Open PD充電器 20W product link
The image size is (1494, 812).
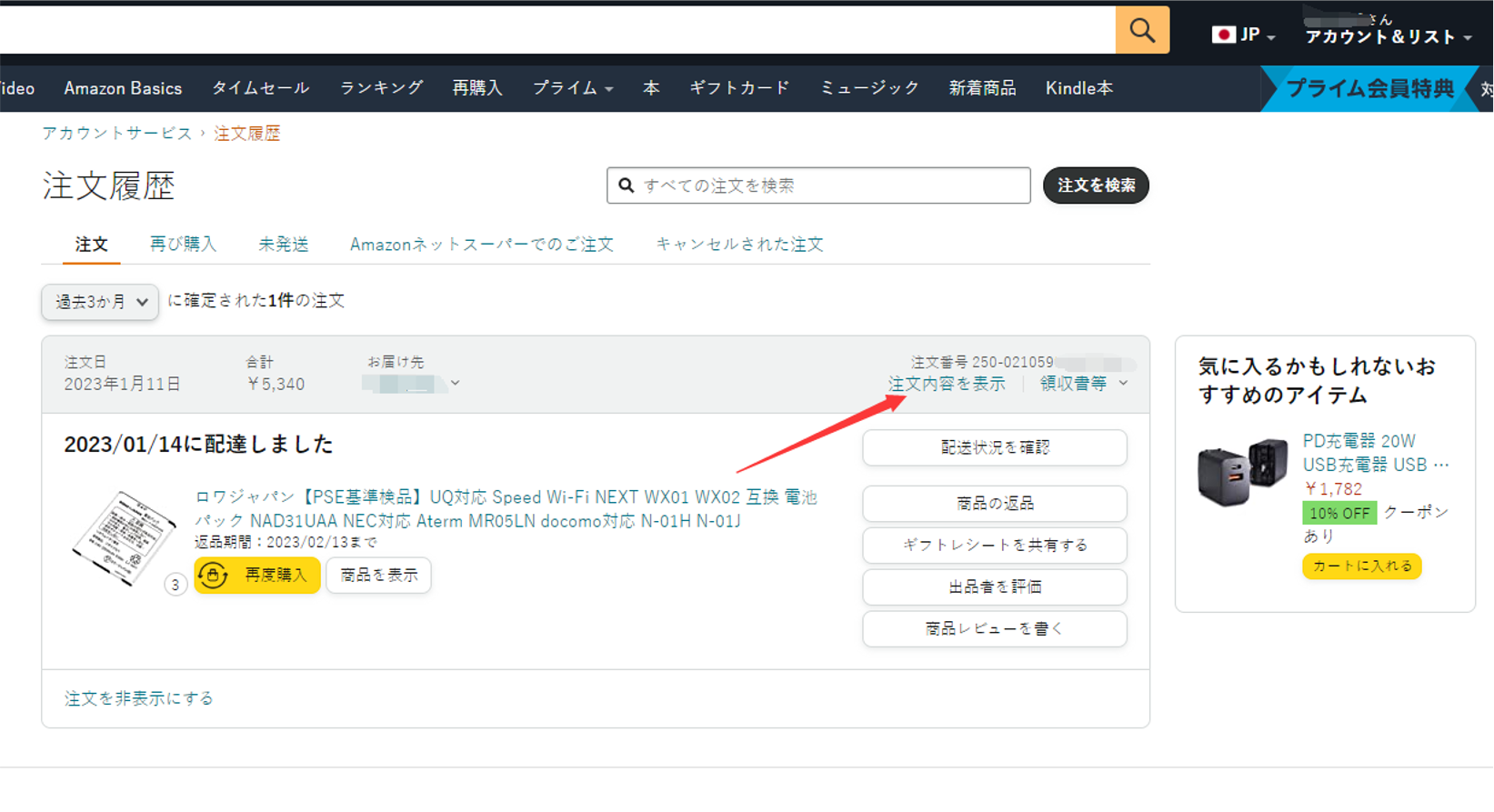click(x=1376, y=453)
